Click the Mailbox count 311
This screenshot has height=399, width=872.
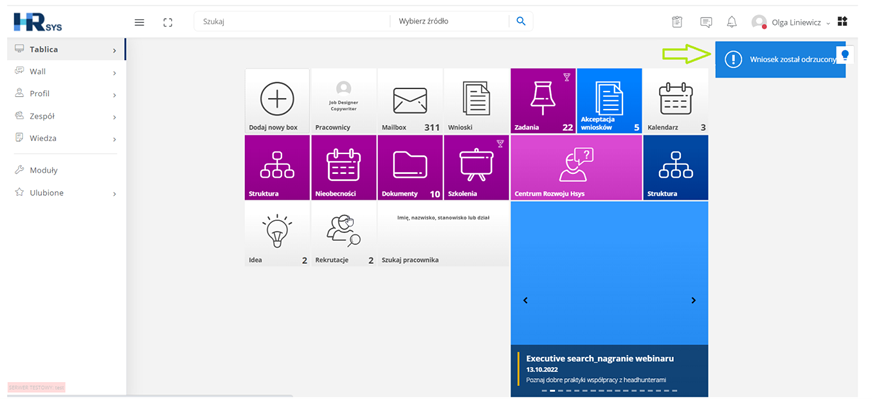tap(432, 127)
